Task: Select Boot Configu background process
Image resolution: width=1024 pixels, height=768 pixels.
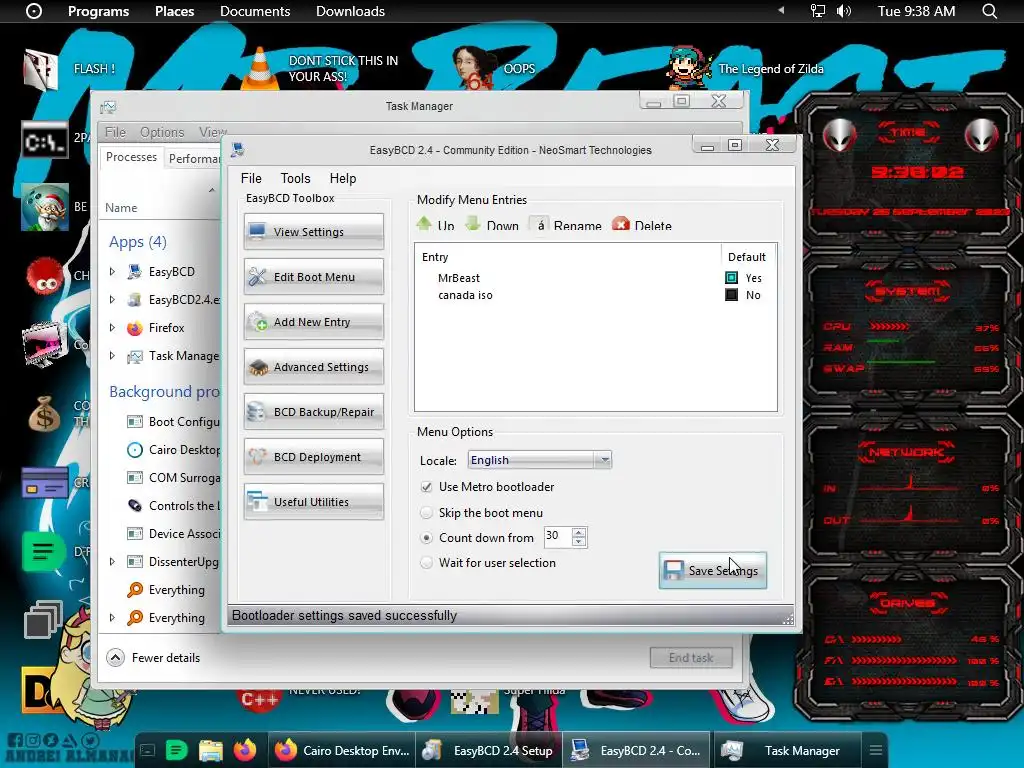Action: coord(174,421)
